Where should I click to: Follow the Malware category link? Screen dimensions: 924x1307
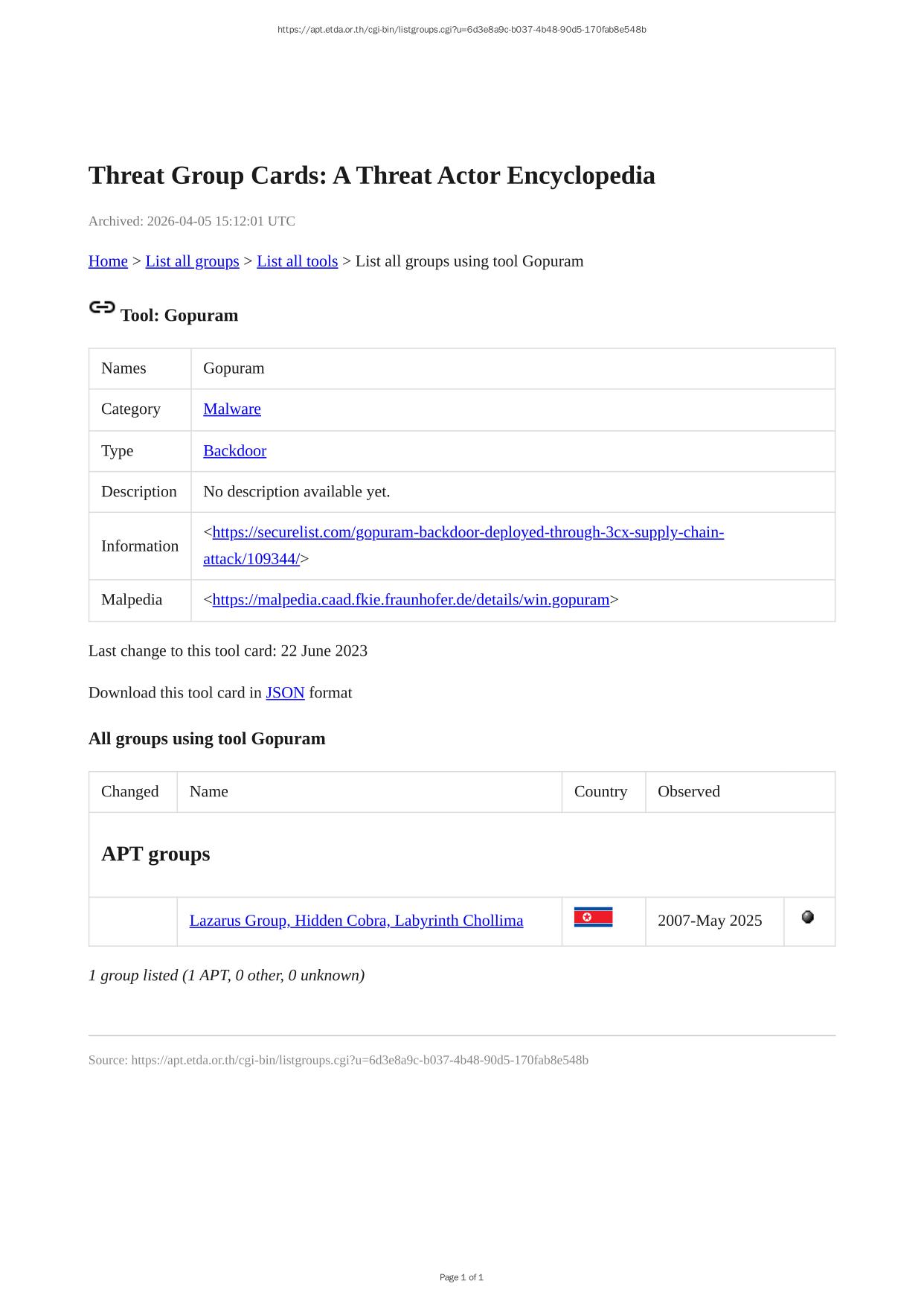click(232, 409)
